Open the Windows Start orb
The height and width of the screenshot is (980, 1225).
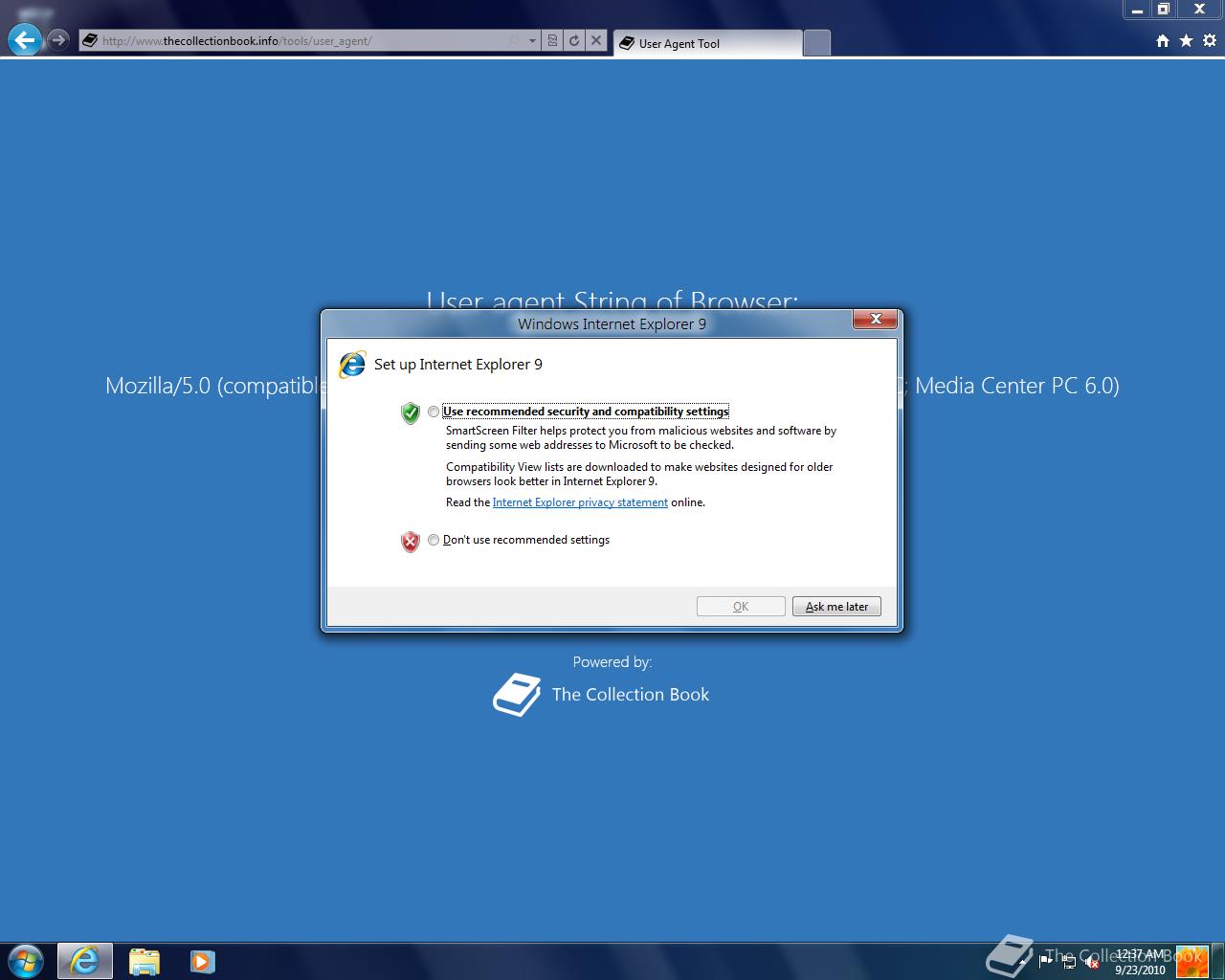click(26, 960)
